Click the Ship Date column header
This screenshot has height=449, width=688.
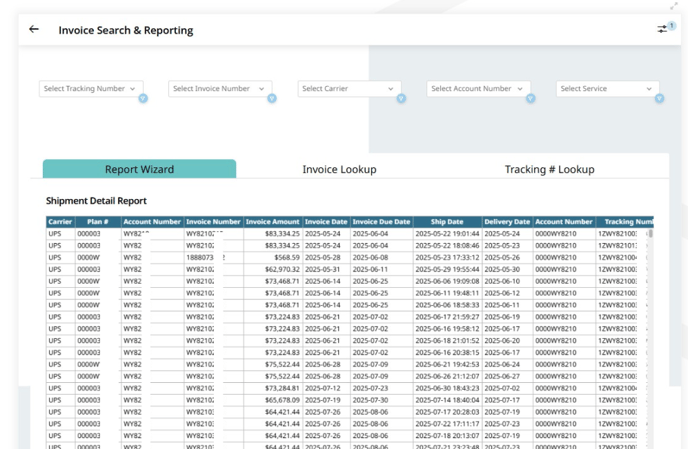click(x=447, y=222)
